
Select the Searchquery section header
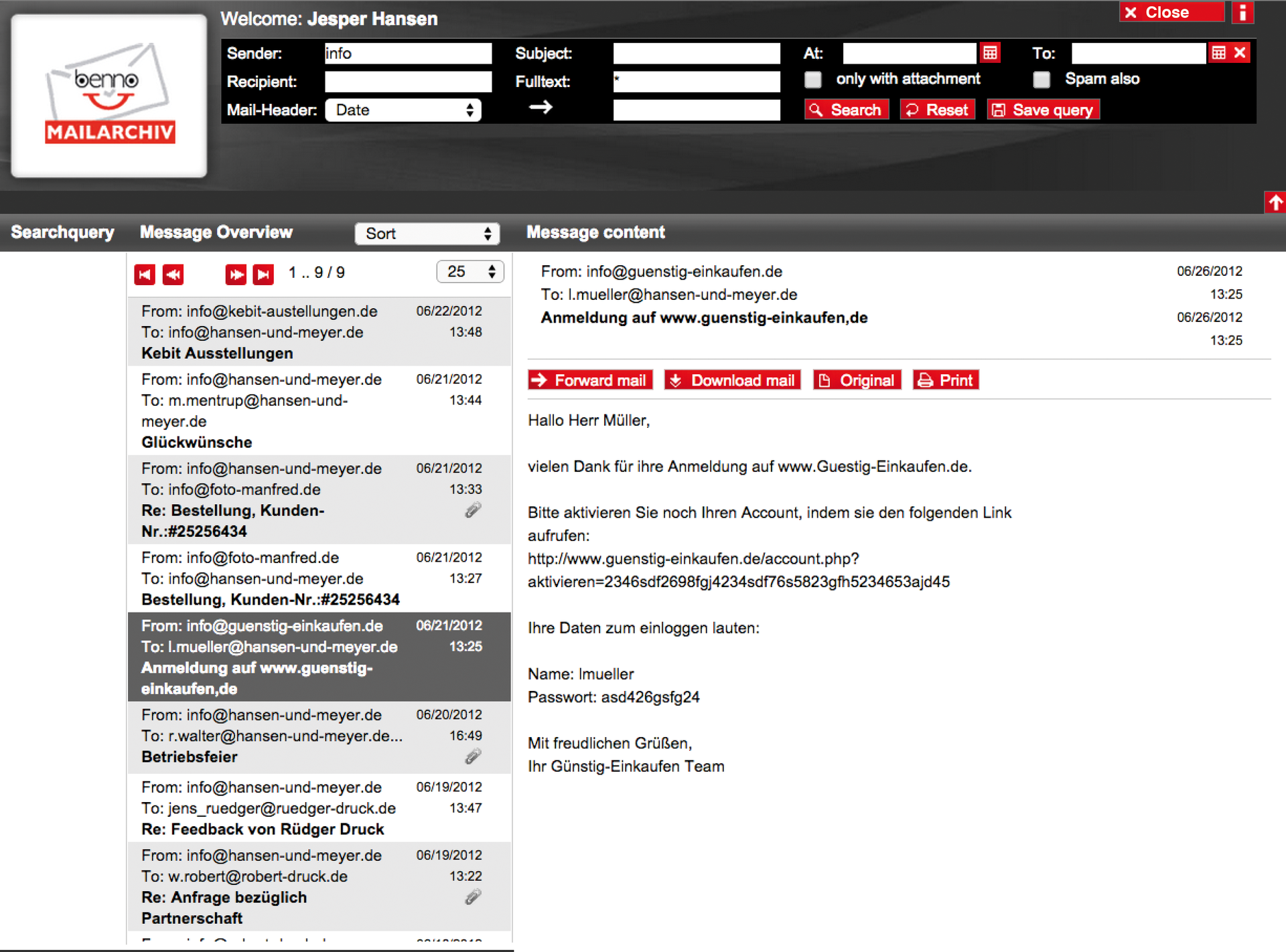[62, 232]
